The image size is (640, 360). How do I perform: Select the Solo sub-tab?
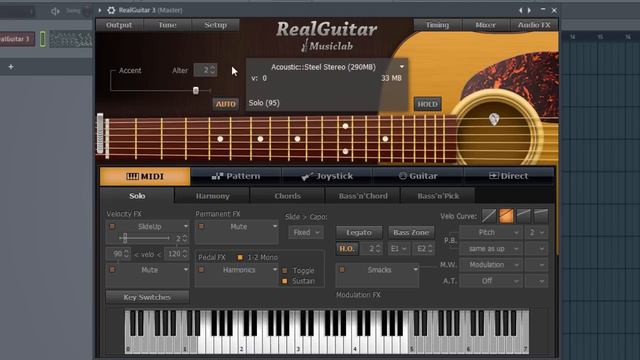137,196
